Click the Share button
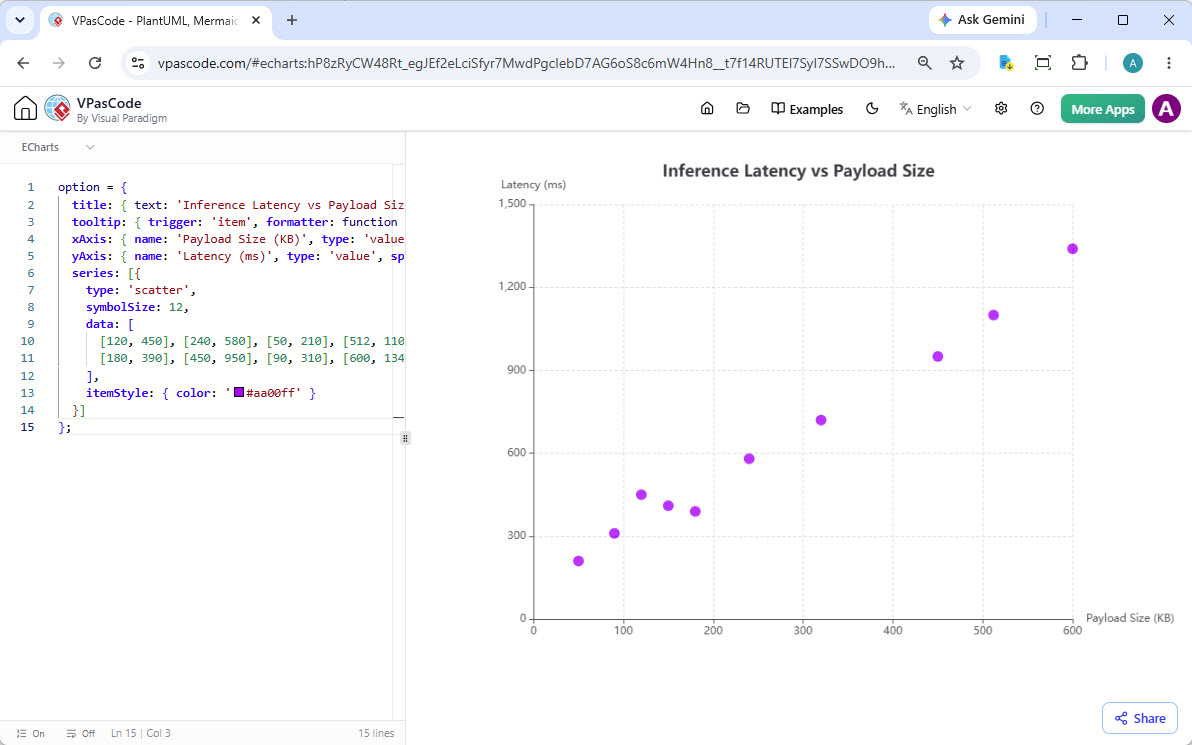 (x=1140, y=718)
